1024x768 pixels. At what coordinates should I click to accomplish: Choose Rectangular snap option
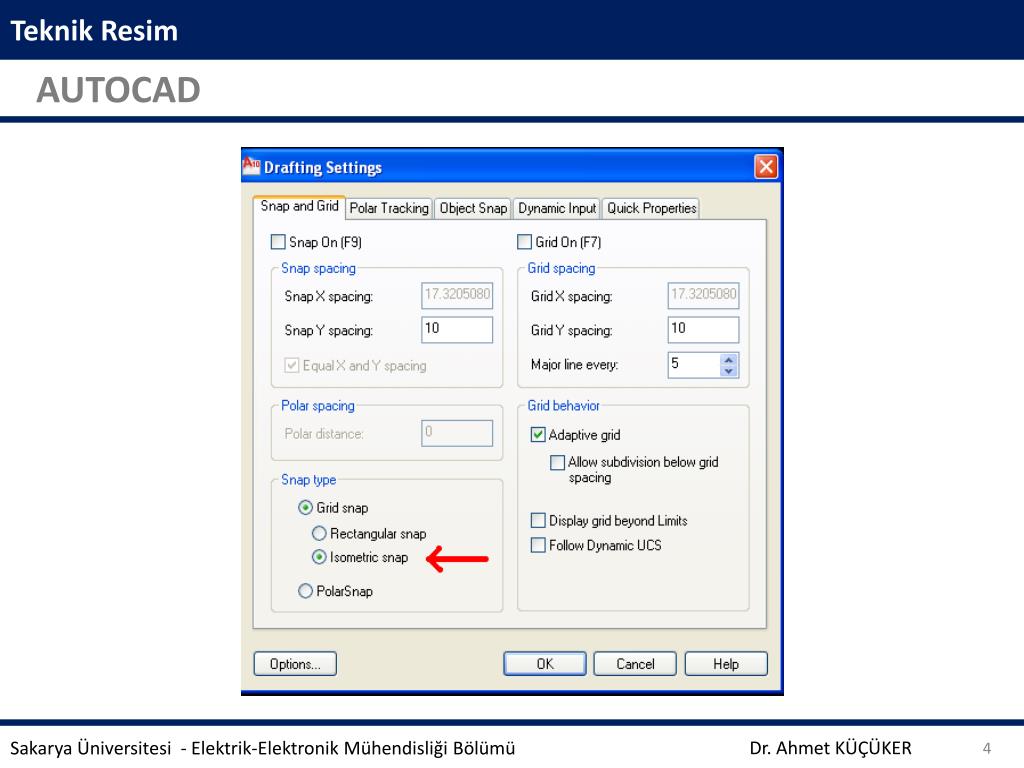pyautogui.click(x=319, y=534)
